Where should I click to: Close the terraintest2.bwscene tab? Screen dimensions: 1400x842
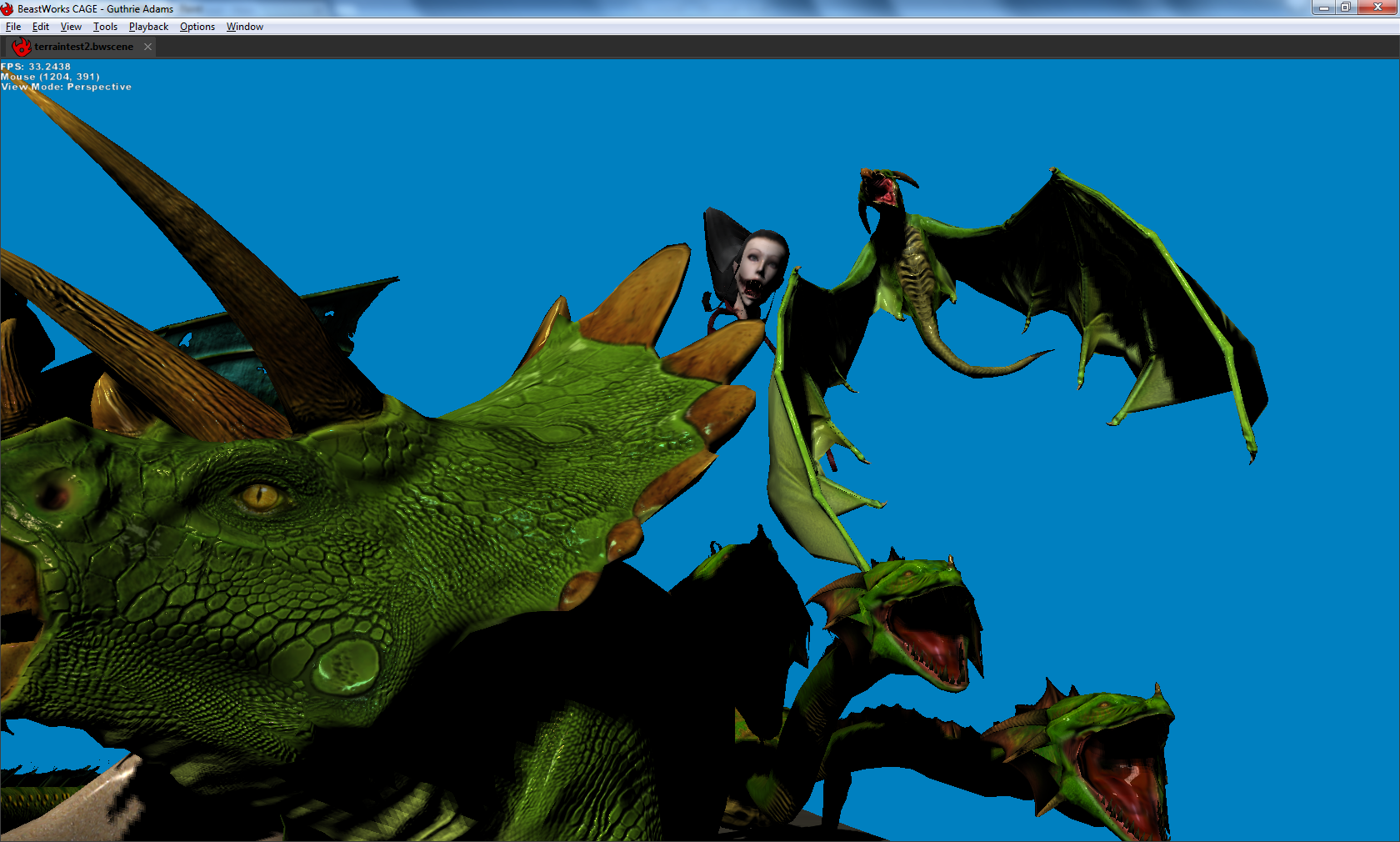147,47
